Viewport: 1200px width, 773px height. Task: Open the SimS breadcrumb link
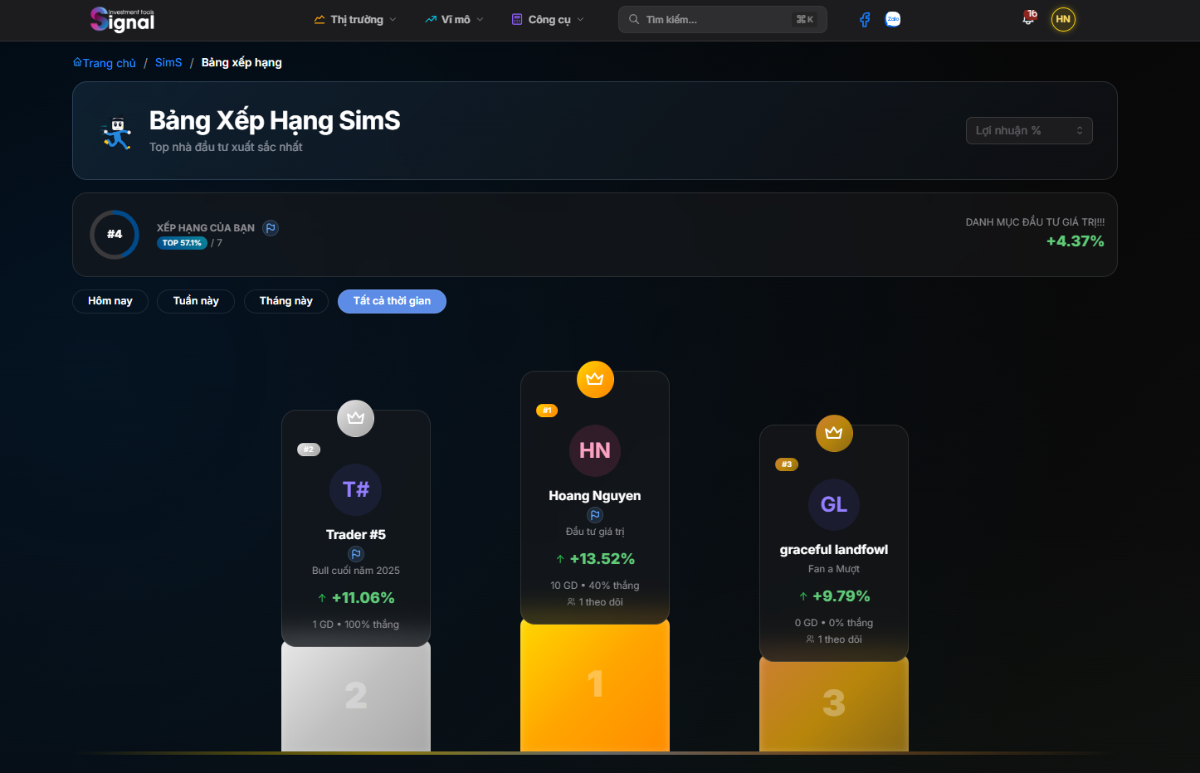pos(168,63)
